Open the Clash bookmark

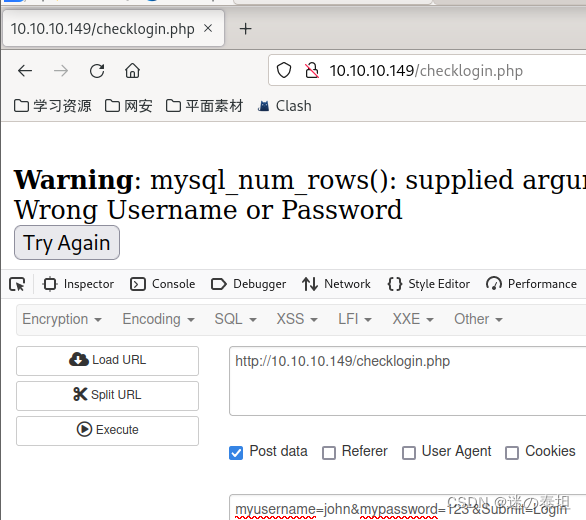click(x=285, y=106)
